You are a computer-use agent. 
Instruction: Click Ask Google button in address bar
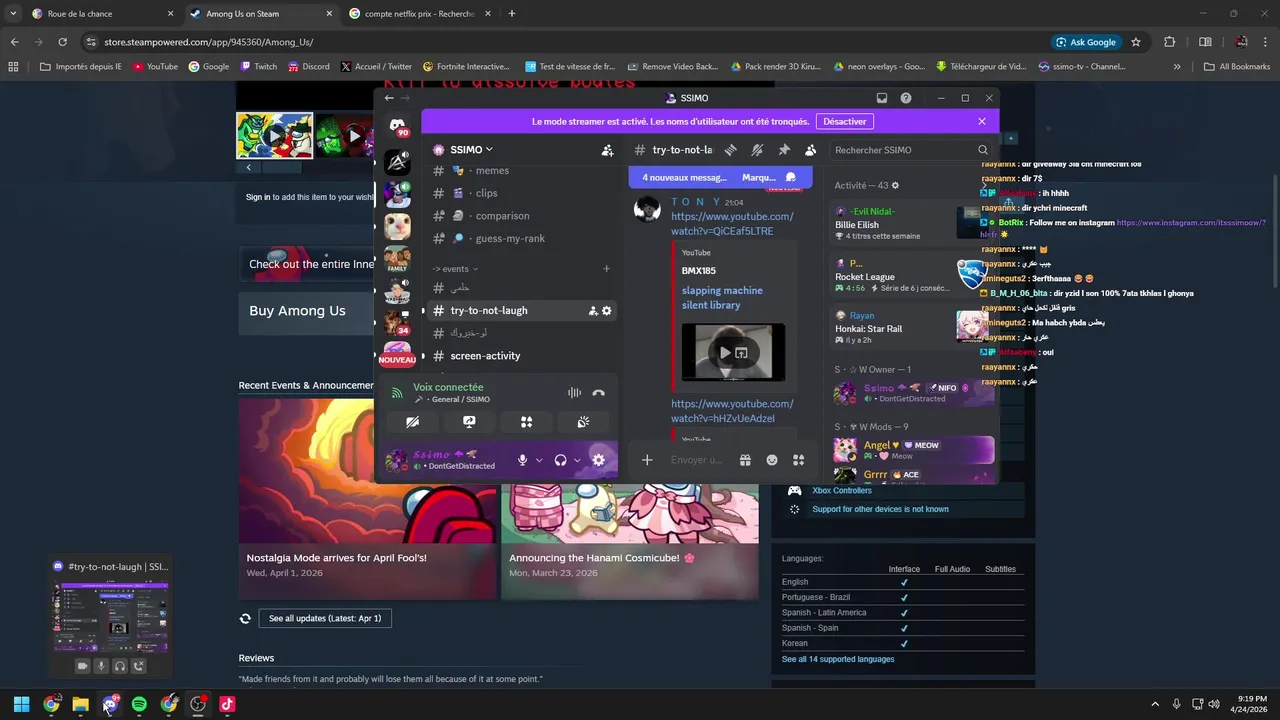1085,42
